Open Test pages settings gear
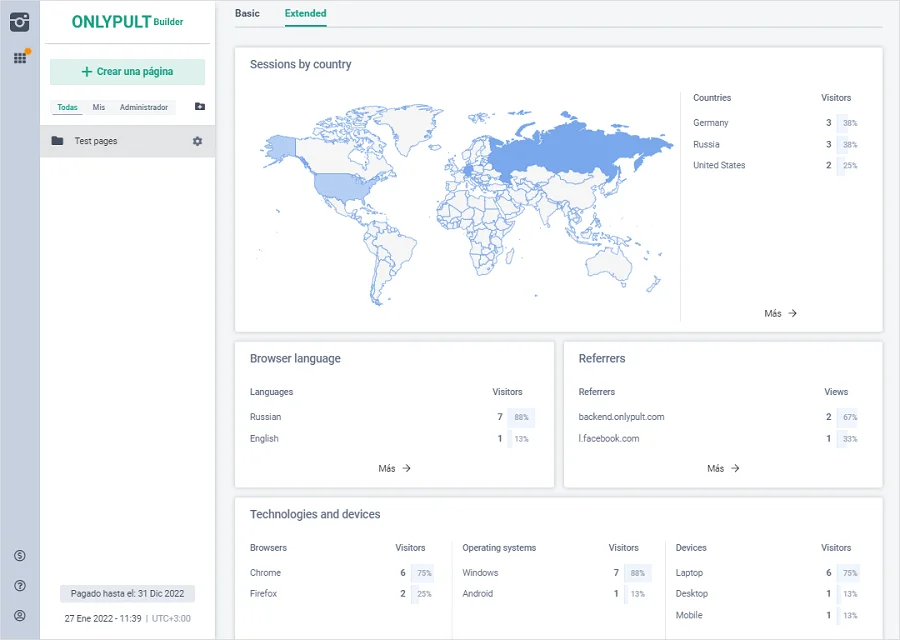 coord(197,141)
